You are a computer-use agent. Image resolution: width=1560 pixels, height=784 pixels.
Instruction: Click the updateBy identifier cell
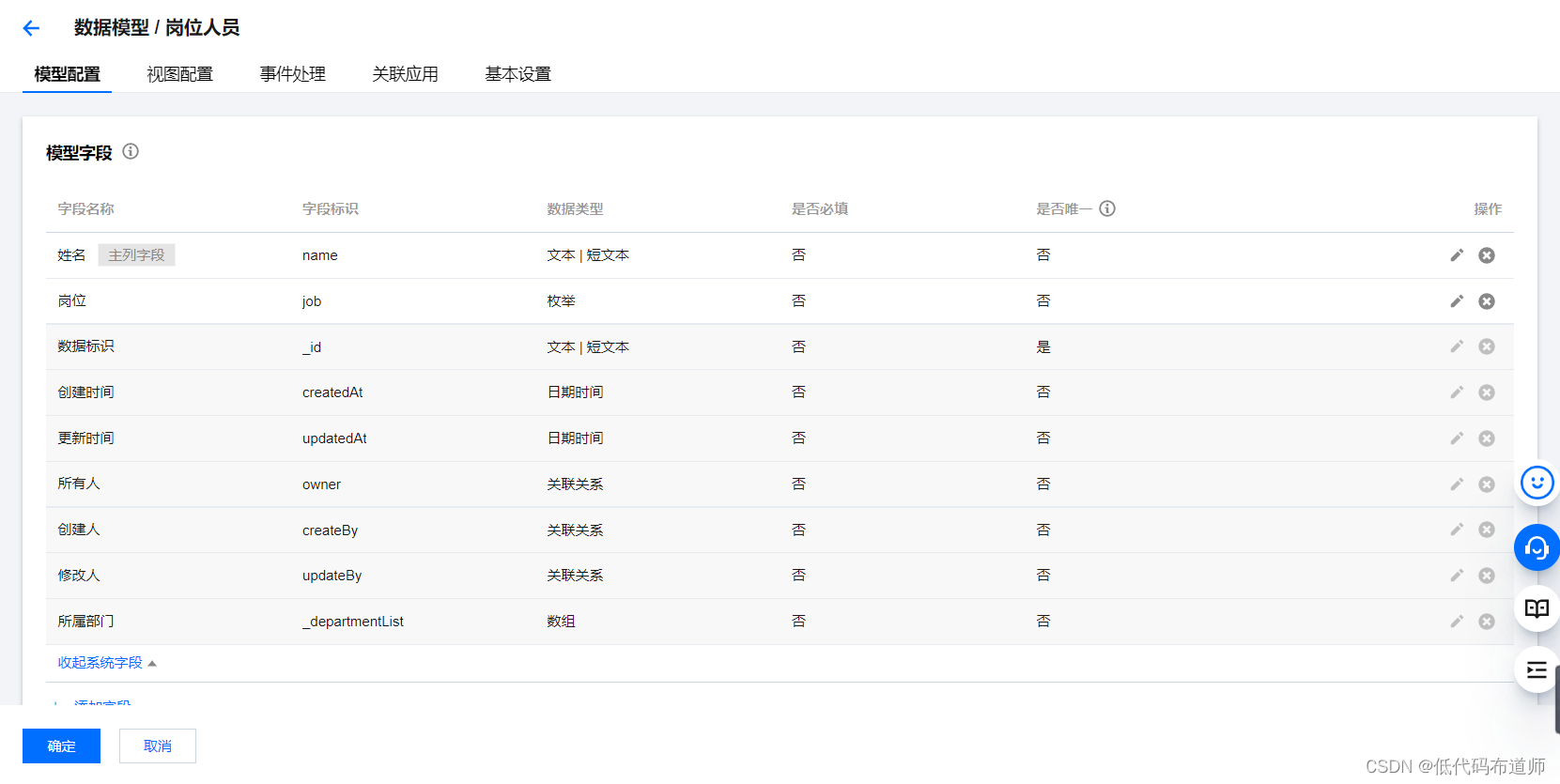tap(332, 576)
